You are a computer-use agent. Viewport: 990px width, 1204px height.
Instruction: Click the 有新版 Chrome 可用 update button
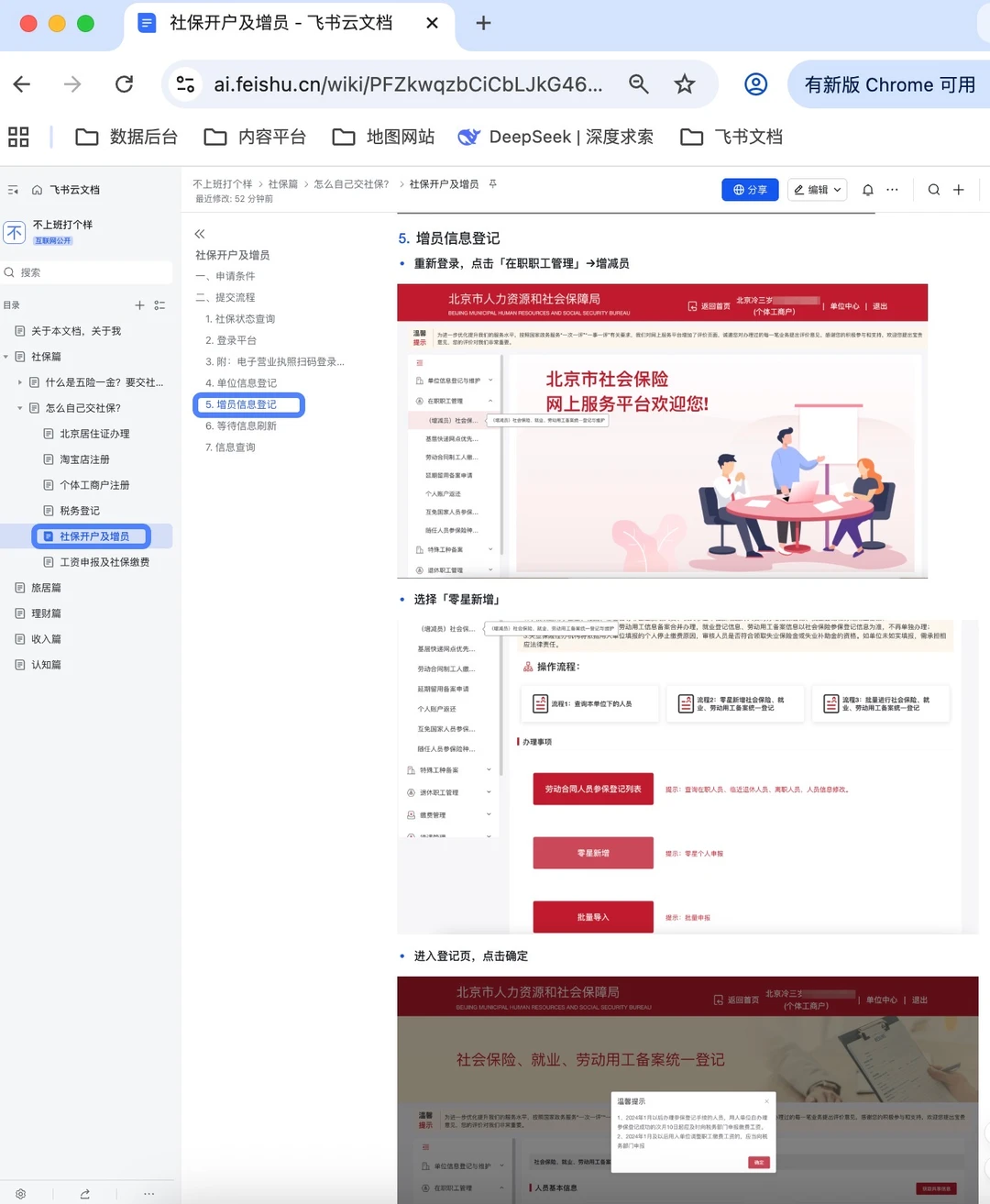pyautogui.click(x=889, y=84)
